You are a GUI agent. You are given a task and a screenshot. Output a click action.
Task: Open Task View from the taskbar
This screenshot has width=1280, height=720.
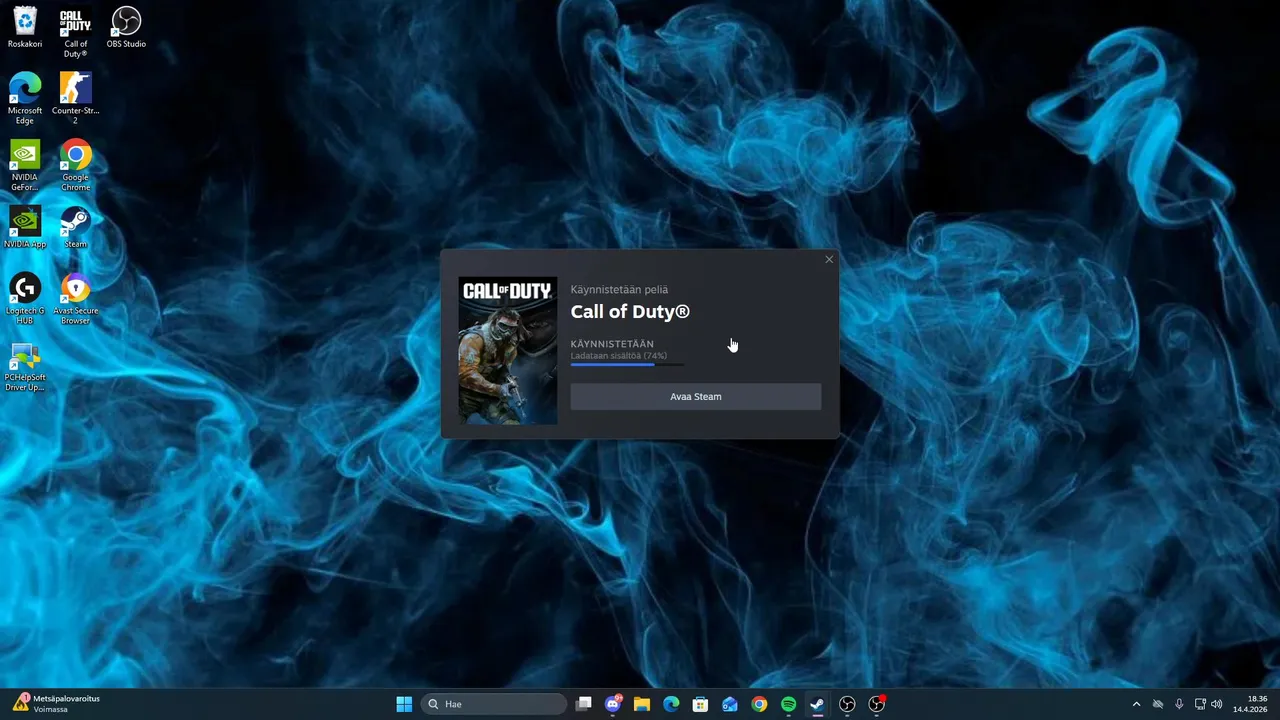584,704
